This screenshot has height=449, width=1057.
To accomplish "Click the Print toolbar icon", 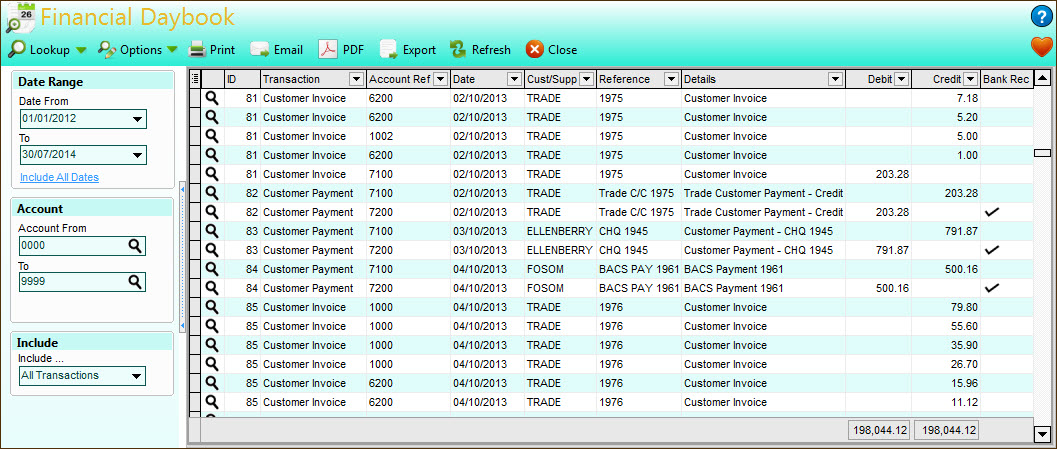I will 211,49.
